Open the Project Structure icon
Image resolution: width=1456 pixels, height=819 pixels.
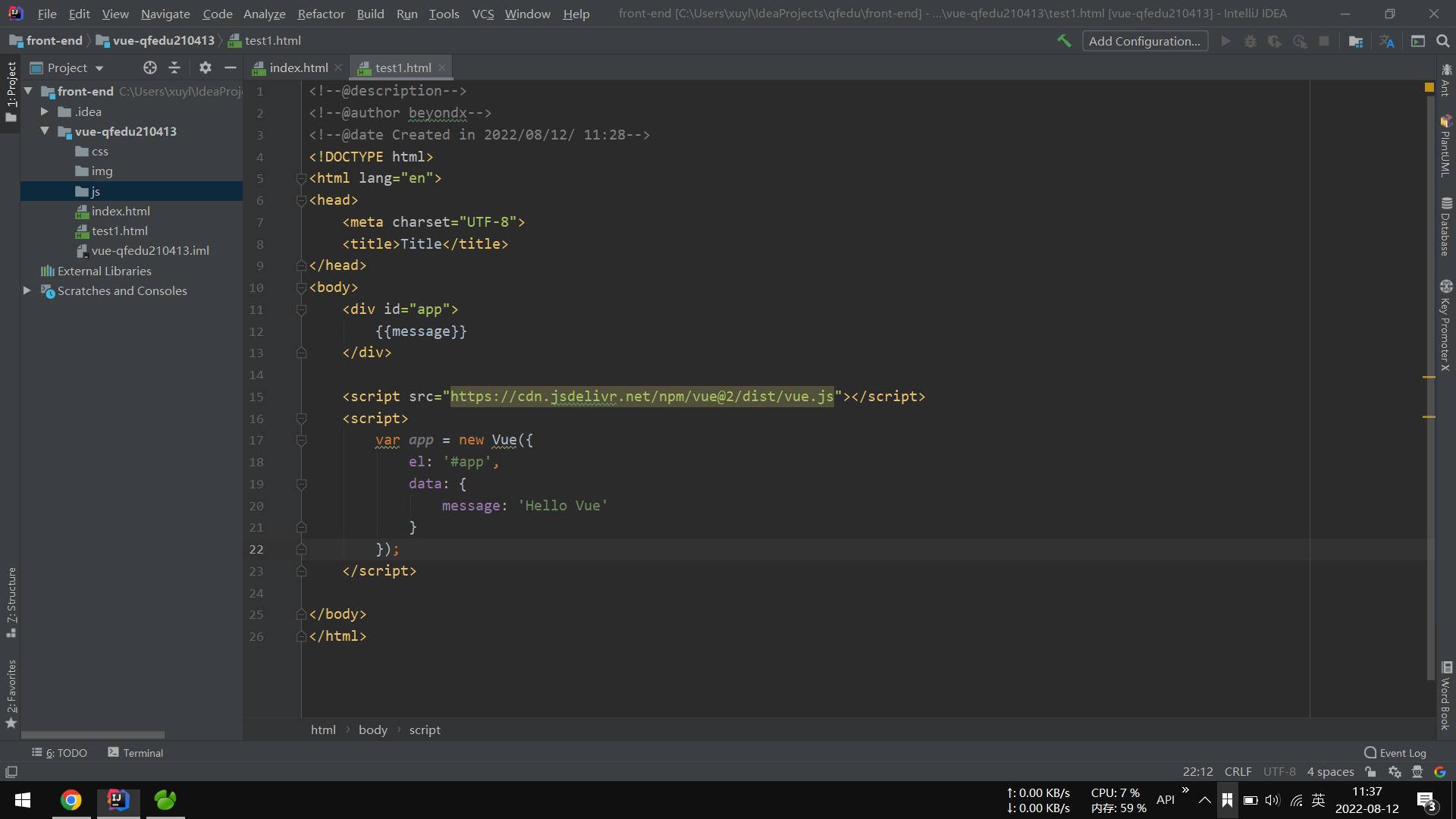(1356, 41)
